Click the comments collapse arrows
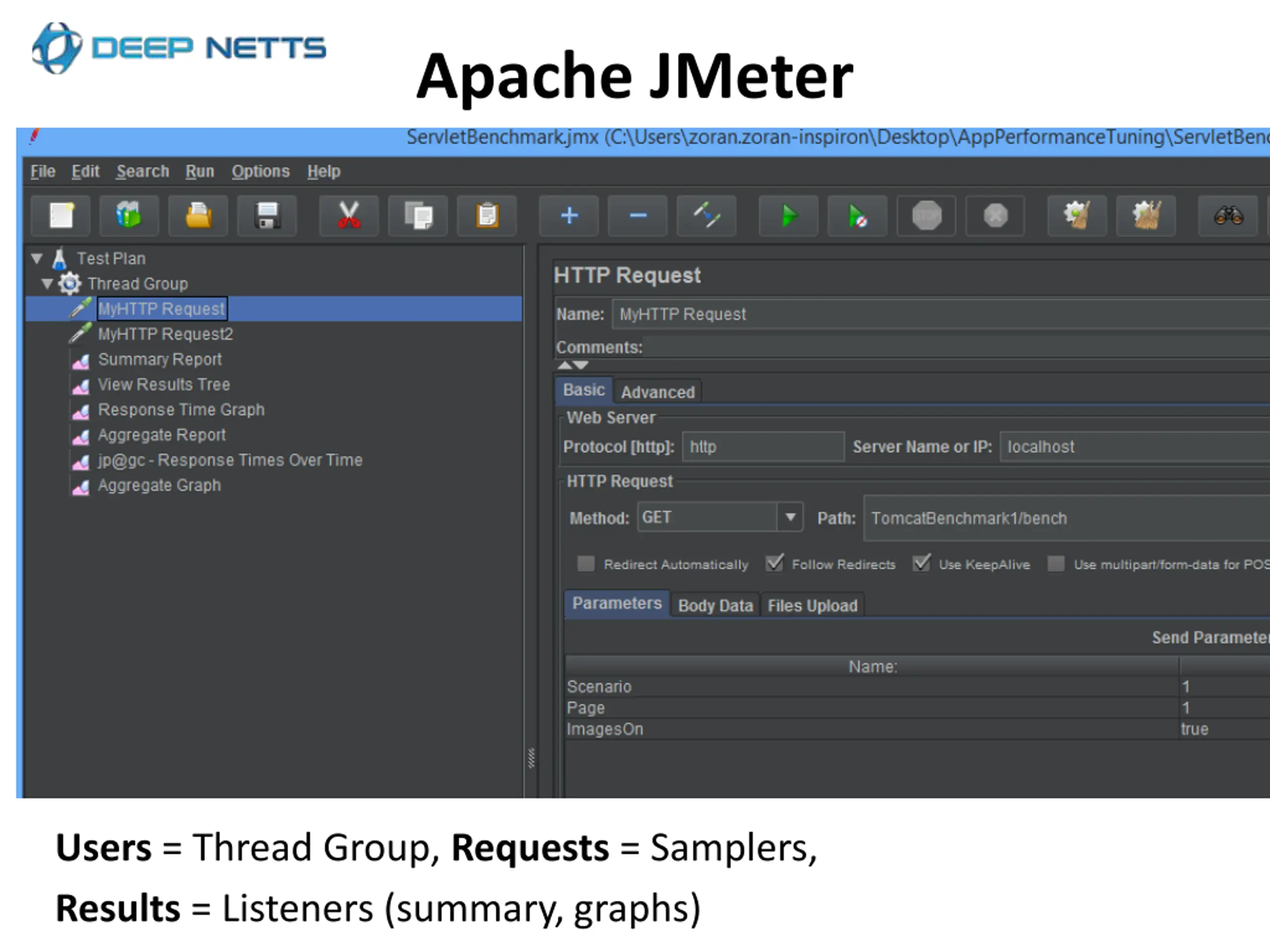 click(573, 365)
